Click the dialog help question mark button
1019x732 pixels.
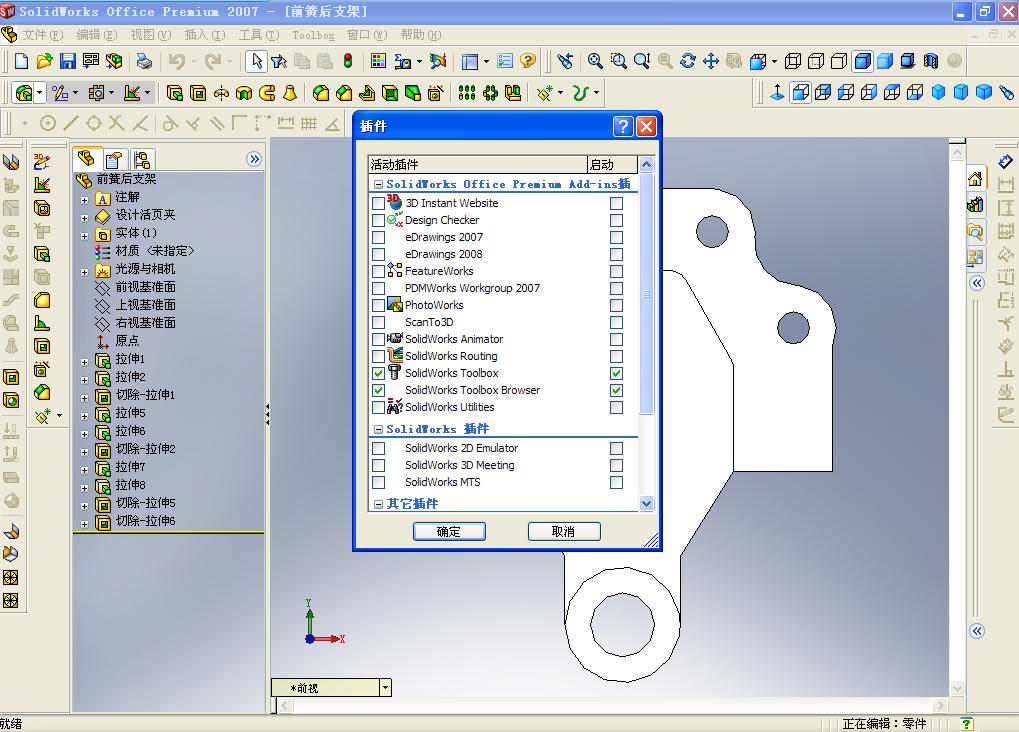pyautogui.click(x=623, y=126)
